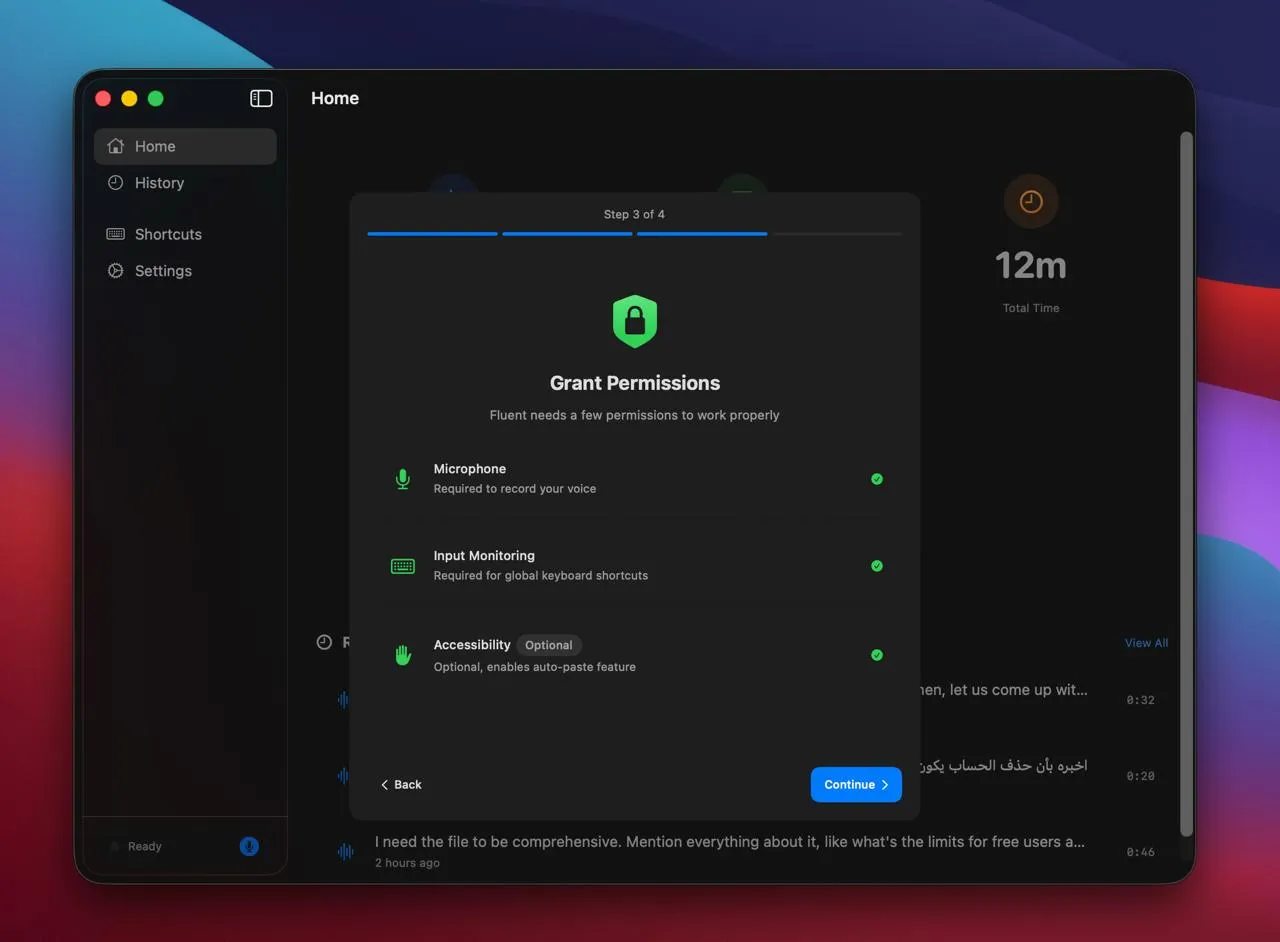The image size is (1280, 942).
Task: Click the orange Total Time clock icon
Action: [1030, 202]
